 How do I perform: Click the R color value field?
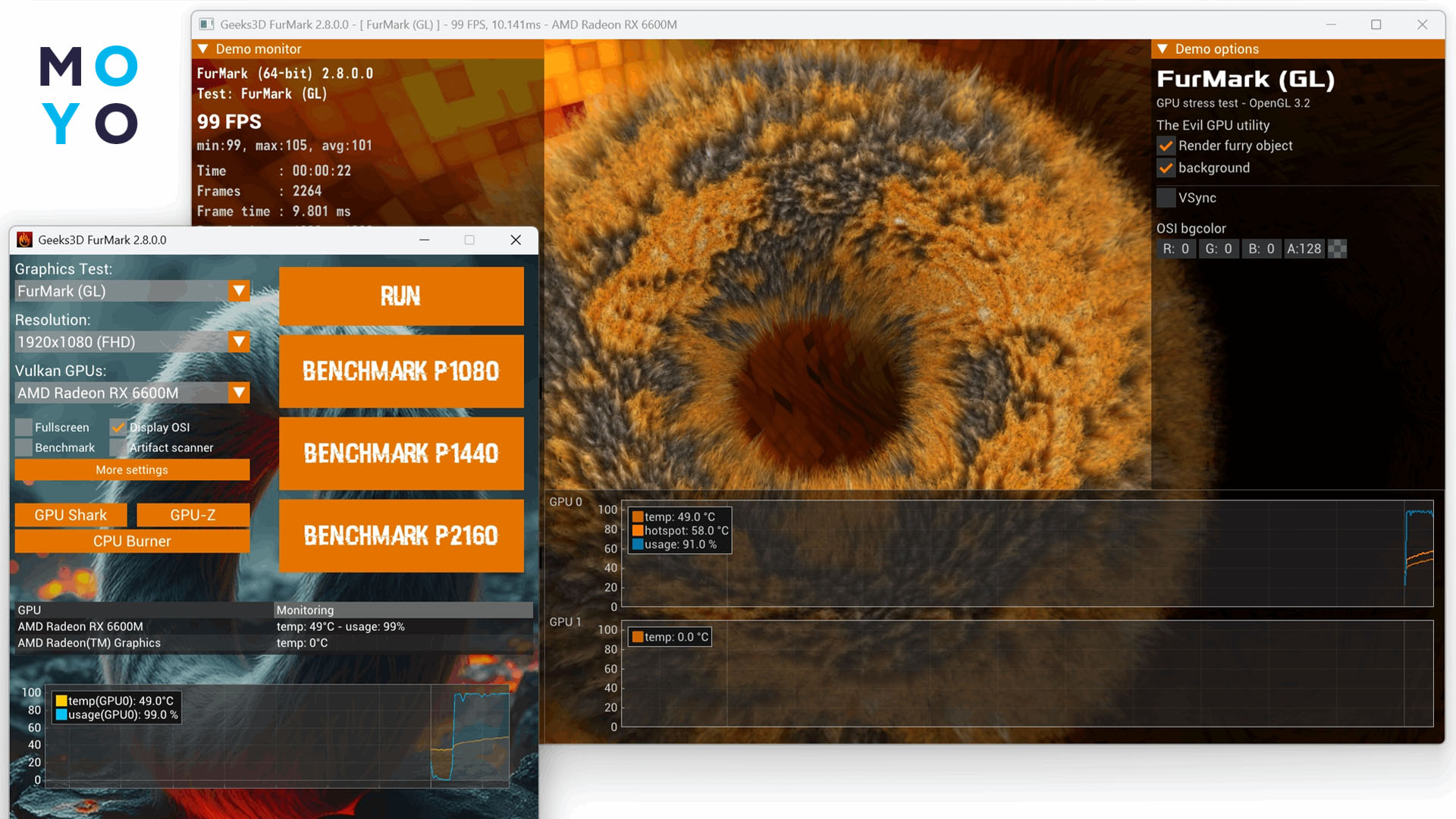tap(1176, 249)
